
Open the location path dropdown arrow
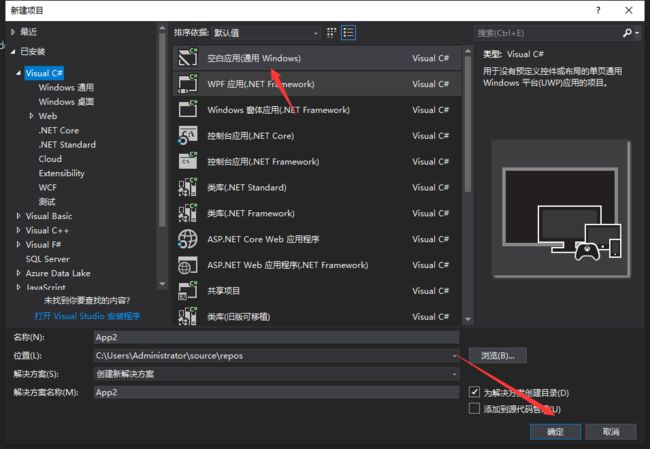(454, 356)
